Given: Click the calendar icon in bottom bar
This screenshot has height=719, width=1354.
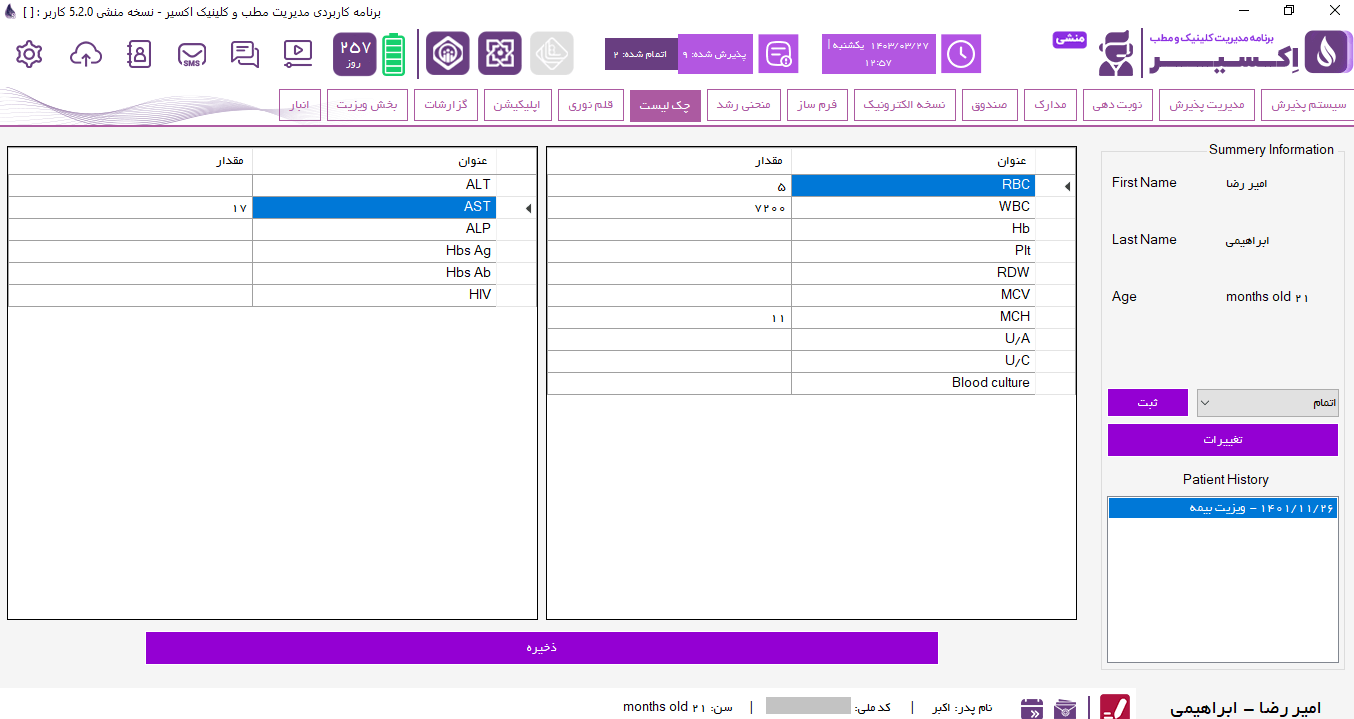Looking at the screenshot, I should point(1031,708).
